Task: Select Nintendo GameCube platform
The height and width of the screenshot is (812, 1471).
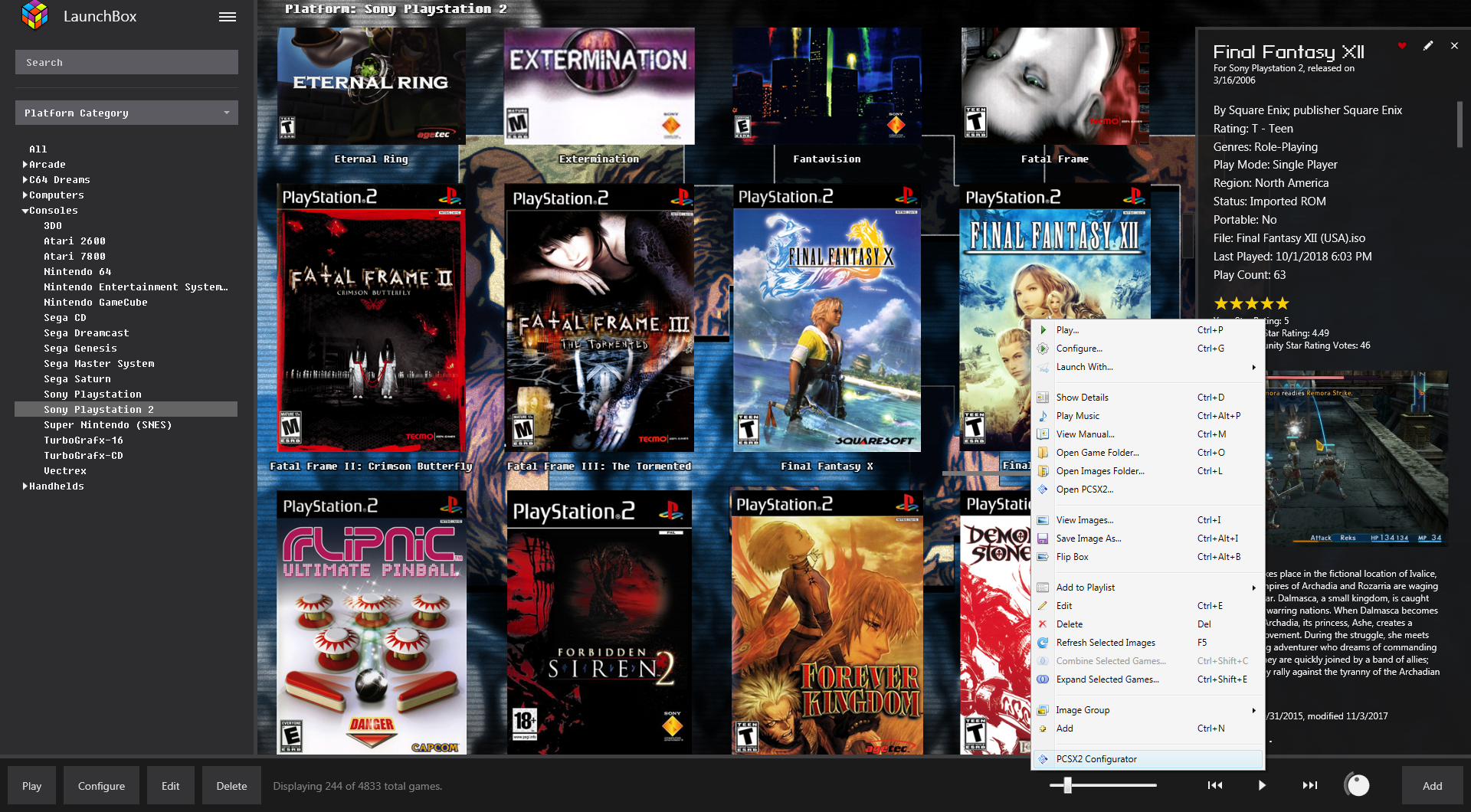Action: tap(96, 303)
